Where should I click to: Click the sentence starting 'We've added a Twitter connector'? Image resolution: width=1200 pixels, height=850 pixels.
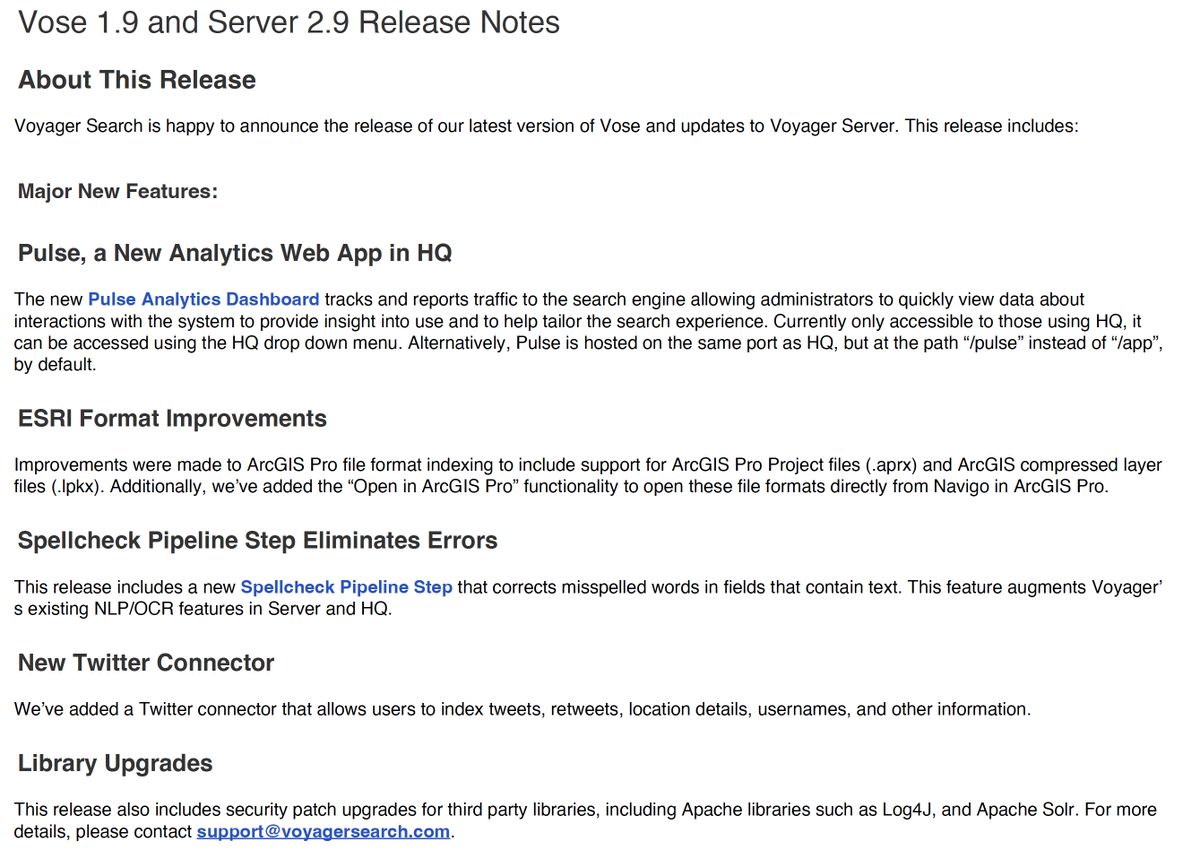click(x=522, y=709)
